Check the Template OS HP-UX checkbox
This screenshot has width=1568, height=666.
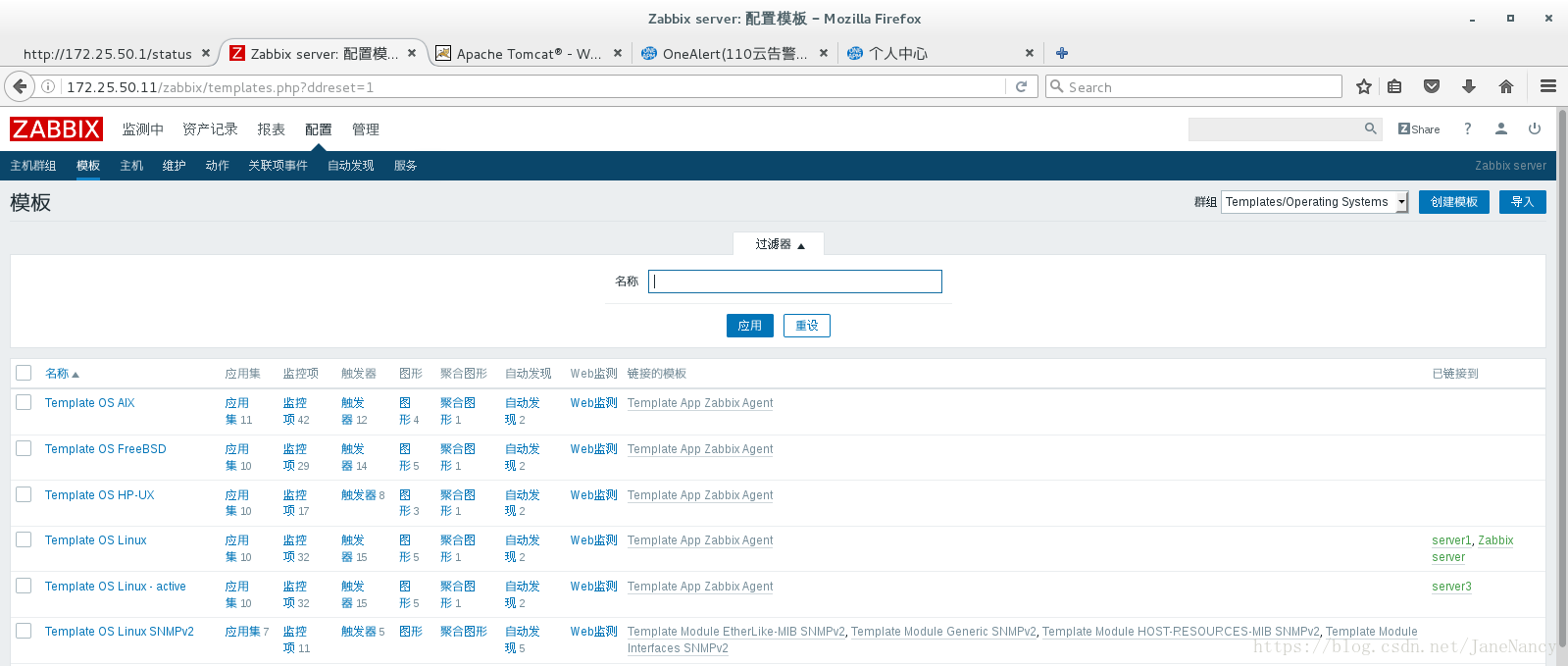[24, 494]
